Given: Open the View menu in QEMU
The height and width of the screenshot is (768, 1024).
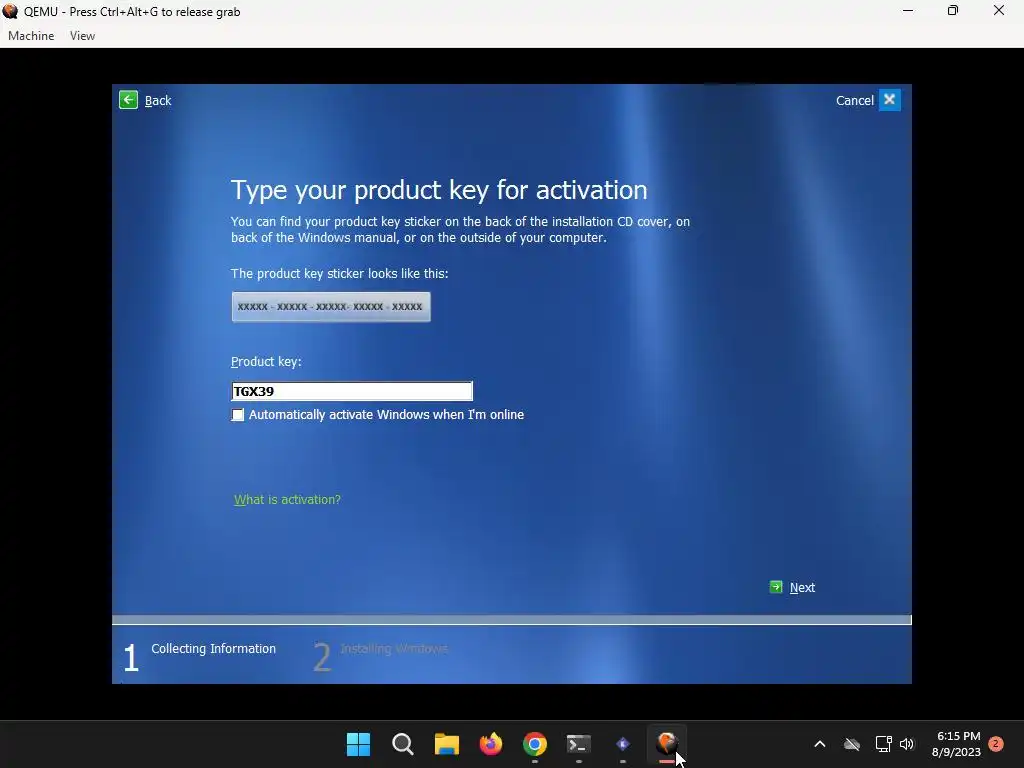Looking at the screenshot, I should point(82,36).
